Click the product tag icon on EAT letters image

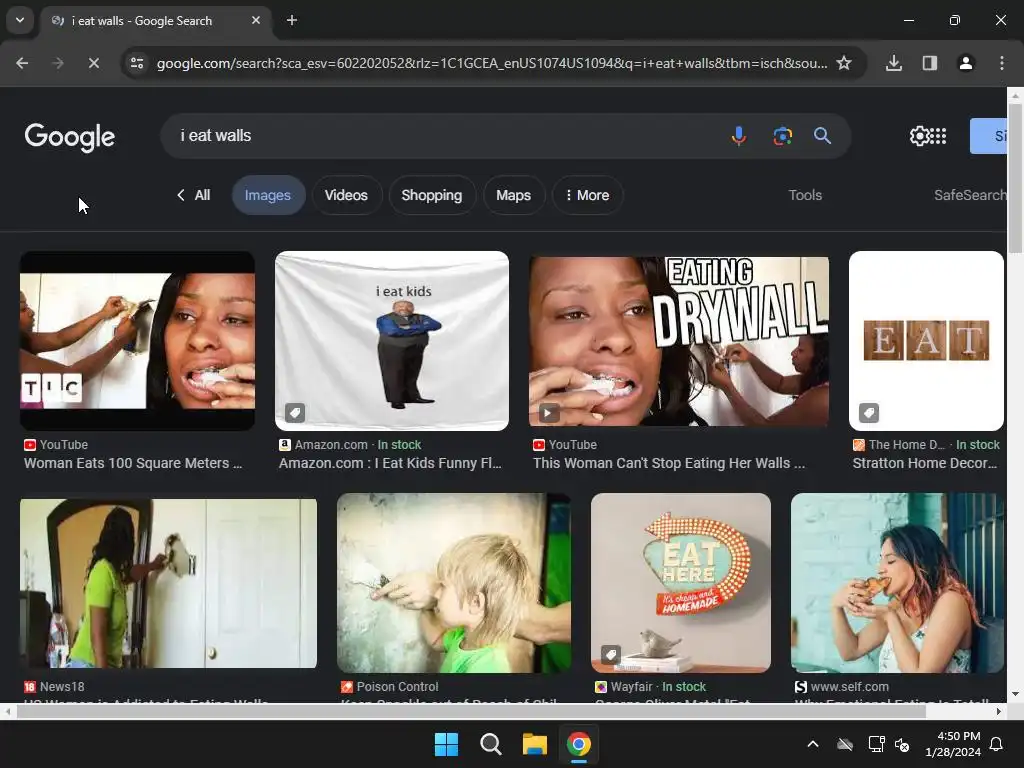click(x=869, y=413)
